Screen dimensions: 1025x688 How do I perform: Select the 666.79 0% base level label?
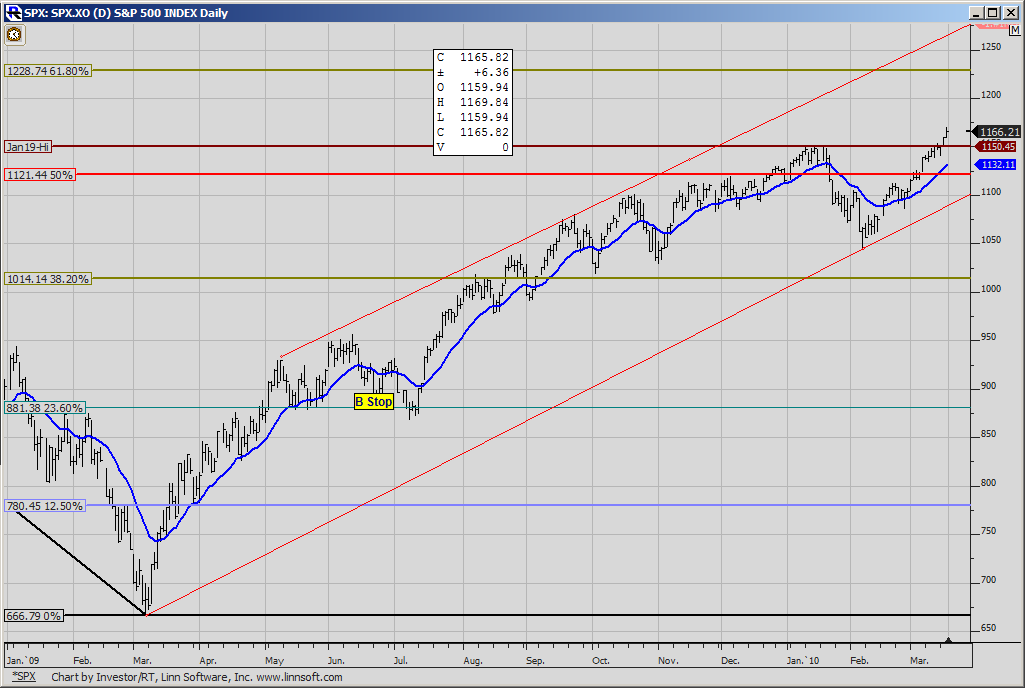(x=34, y=616)
